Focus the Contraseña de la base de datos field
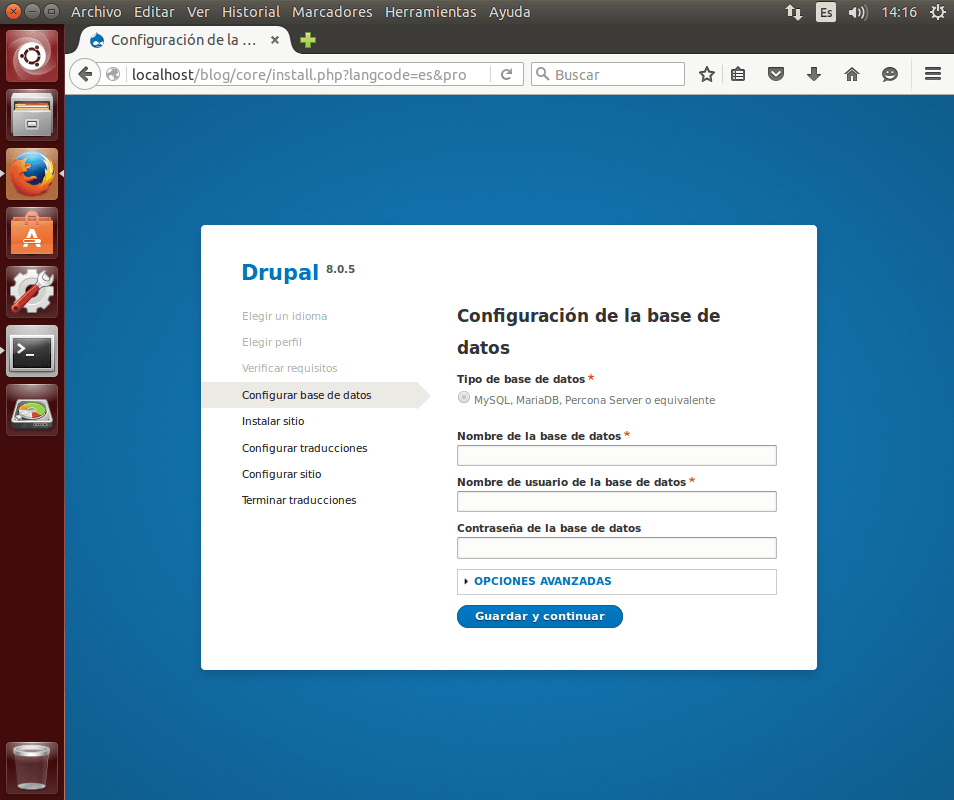954x800 pixels. (x=616, y=548)
